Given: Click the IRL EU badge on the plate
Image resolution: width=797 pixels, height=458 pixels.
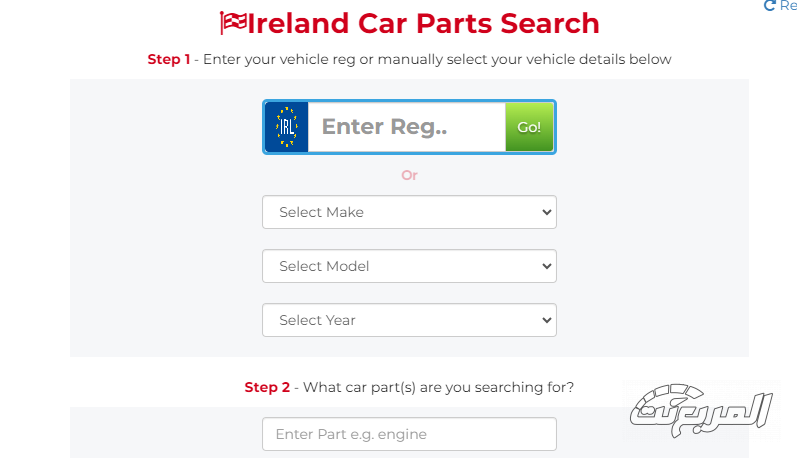Looking at the screenshot, I should [287, 127].
